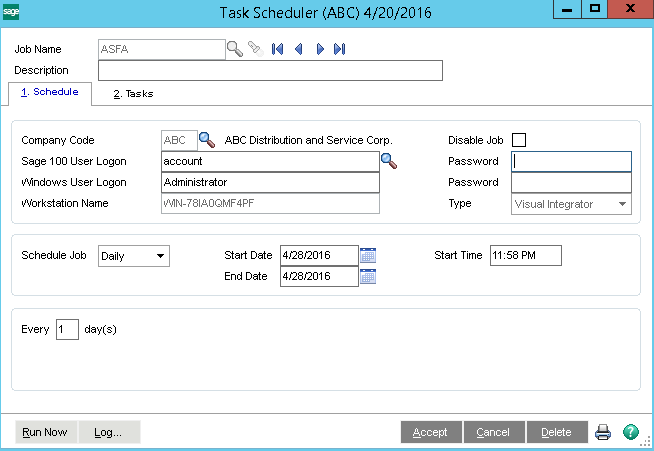Open the Sage 100 User Logon lookup

389,160
